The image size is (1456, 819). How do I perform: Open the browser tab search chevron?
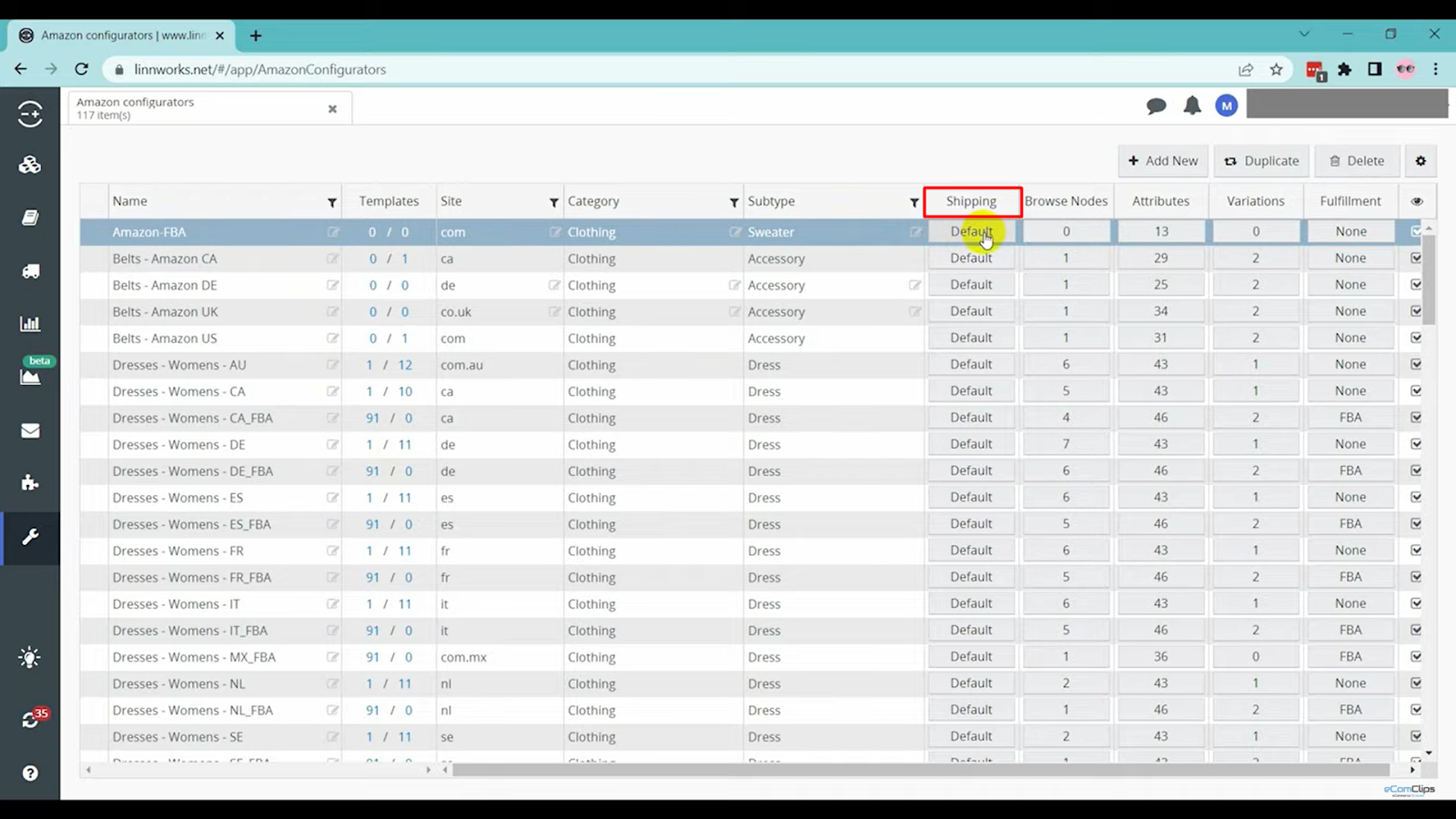point(1304,35)
